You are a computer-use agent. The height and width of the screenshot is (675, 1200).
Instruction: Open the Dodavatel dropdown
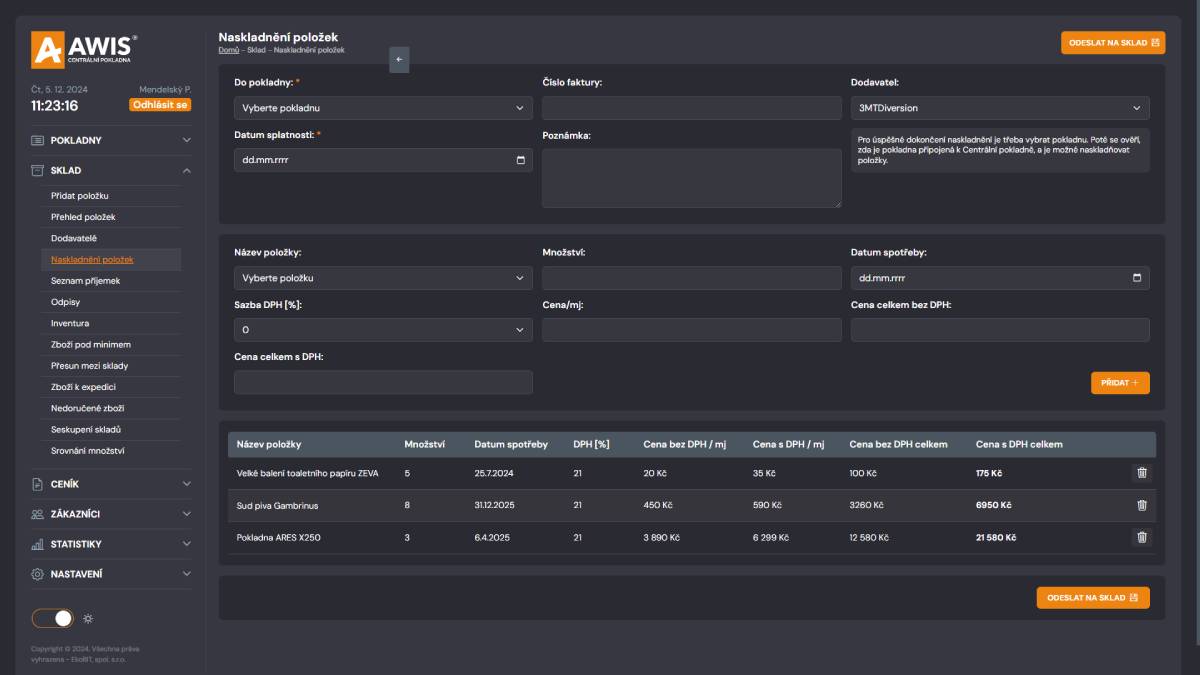(999, 108)
